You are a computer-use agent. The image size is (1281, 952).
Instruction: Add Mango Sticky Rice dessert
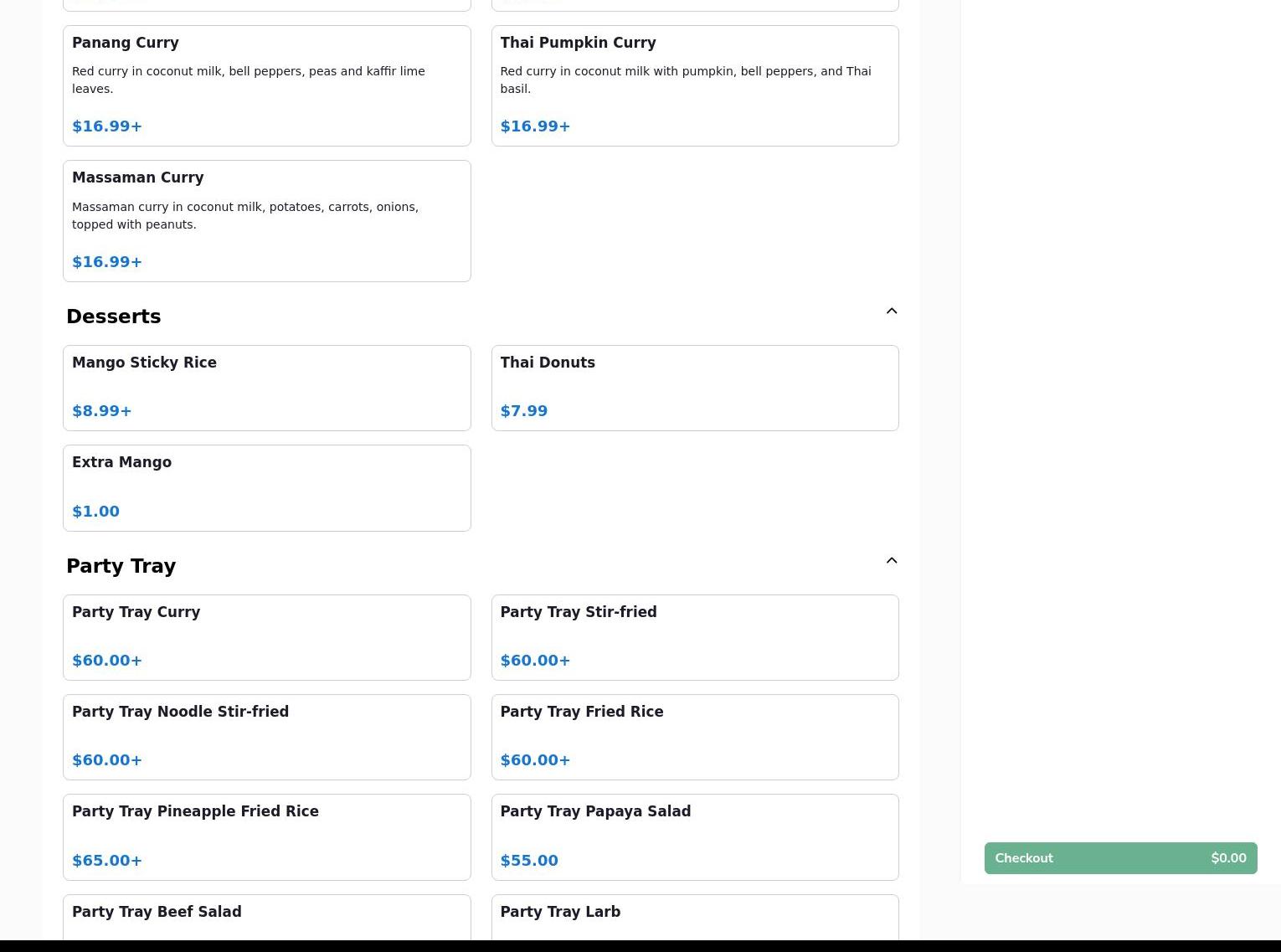coord(266,388)
